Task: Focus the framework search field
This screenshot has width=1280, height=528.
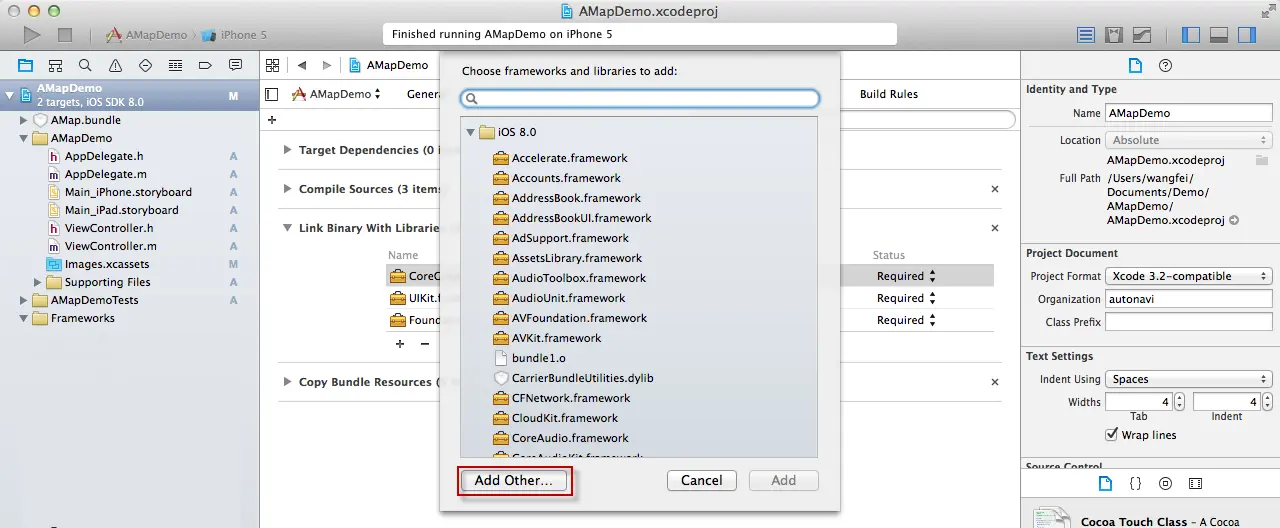Action: pos(640,99)
